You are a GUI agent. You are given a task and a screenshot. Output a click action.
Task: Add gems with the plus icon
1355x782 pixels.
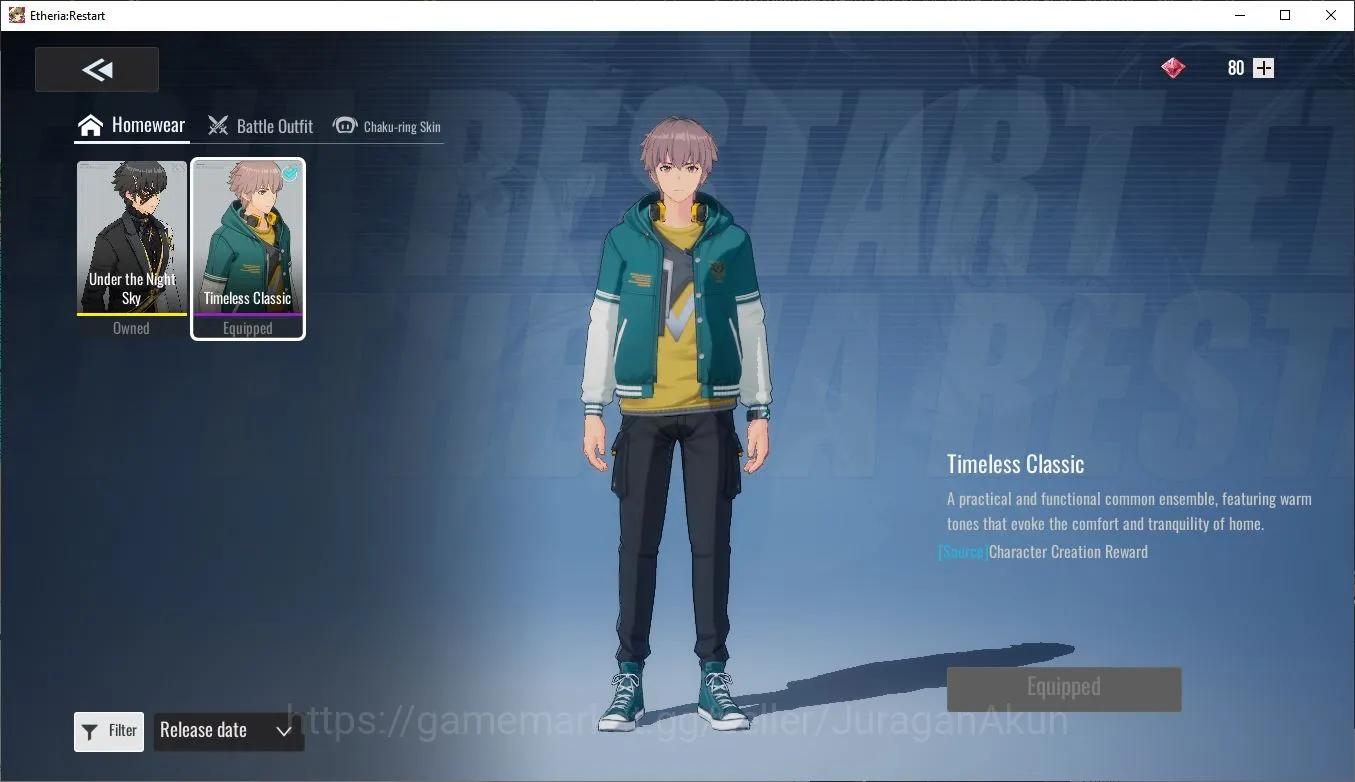(x=1264, y=68)
